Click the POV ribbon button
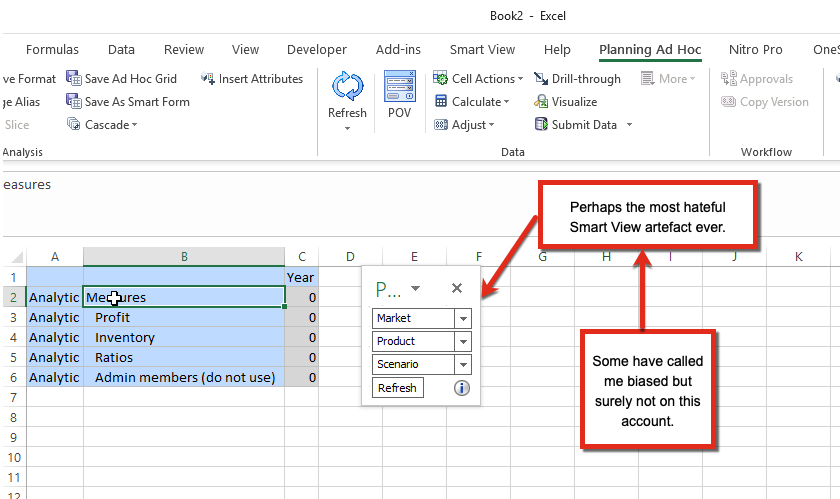840x499 pixels. tap(400, 94)
